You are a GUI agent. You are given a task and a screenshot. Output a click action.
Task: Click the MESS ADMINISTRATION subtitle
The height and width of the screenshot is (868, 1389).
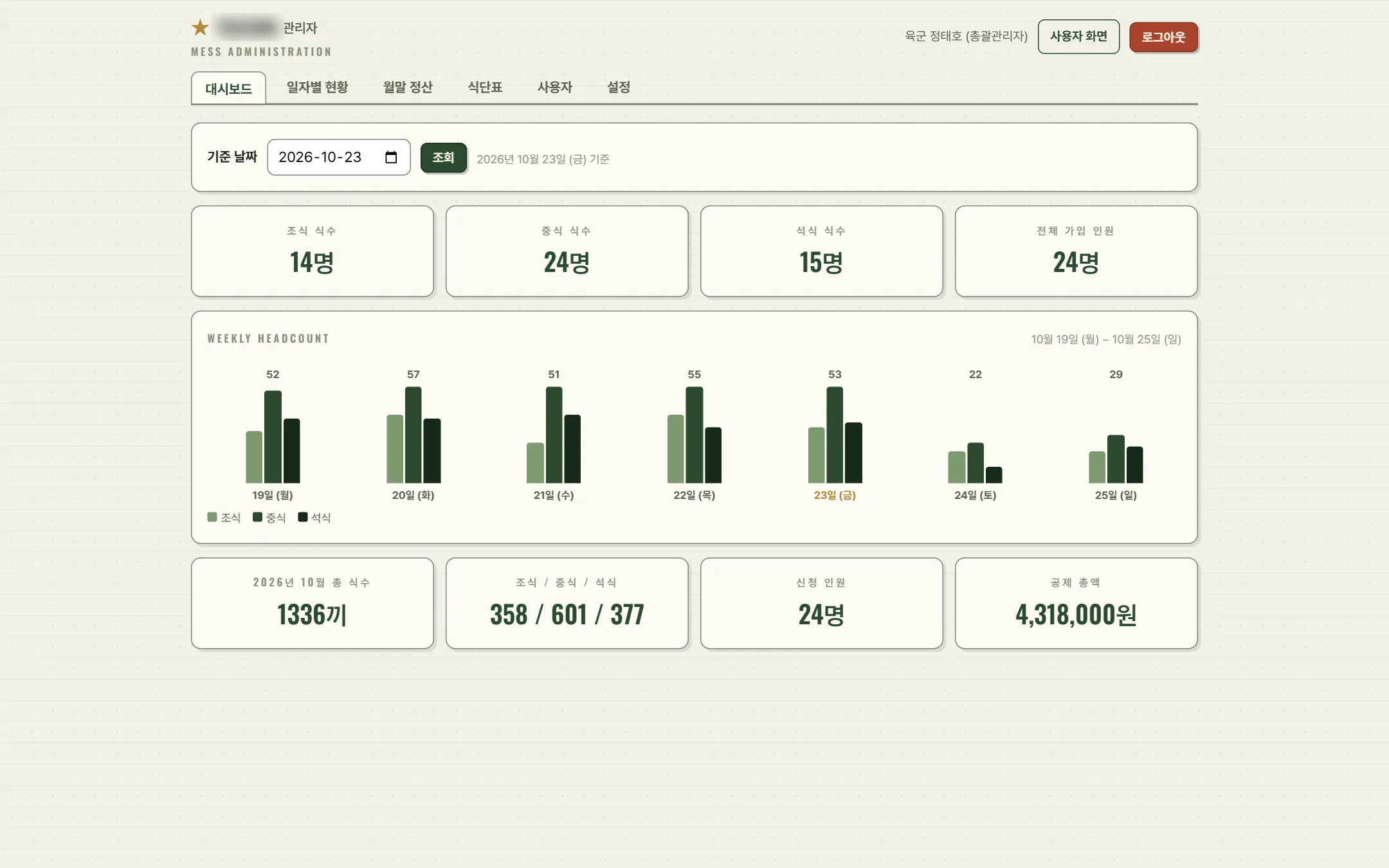[x=261, y=52]
